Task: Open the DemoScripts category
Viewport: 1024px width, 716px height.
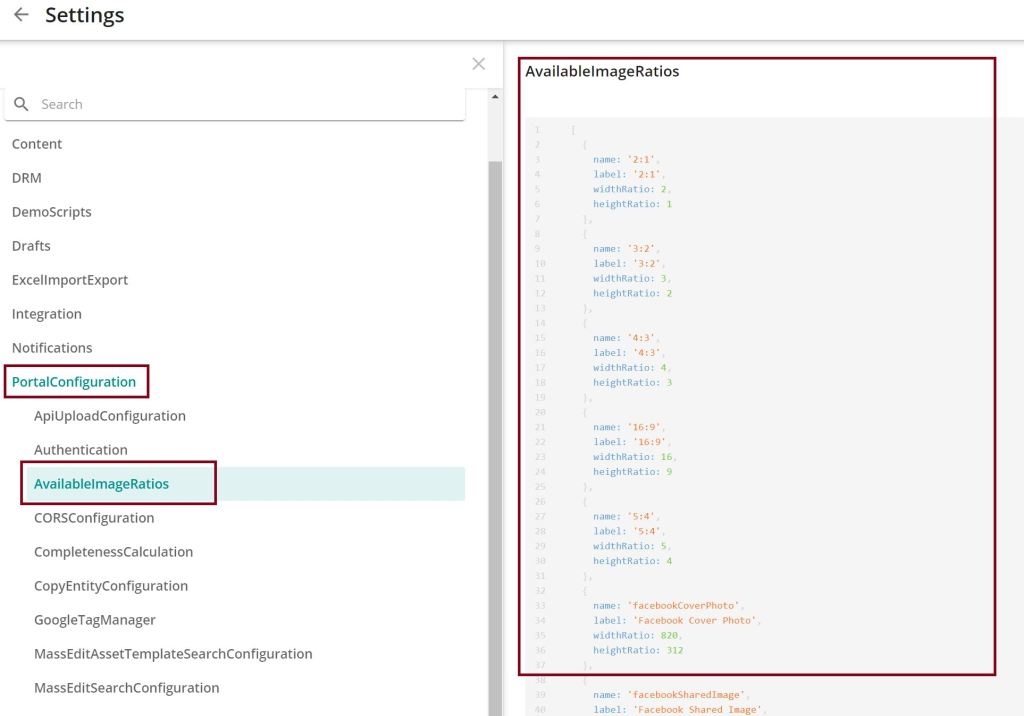Action: 52,212
